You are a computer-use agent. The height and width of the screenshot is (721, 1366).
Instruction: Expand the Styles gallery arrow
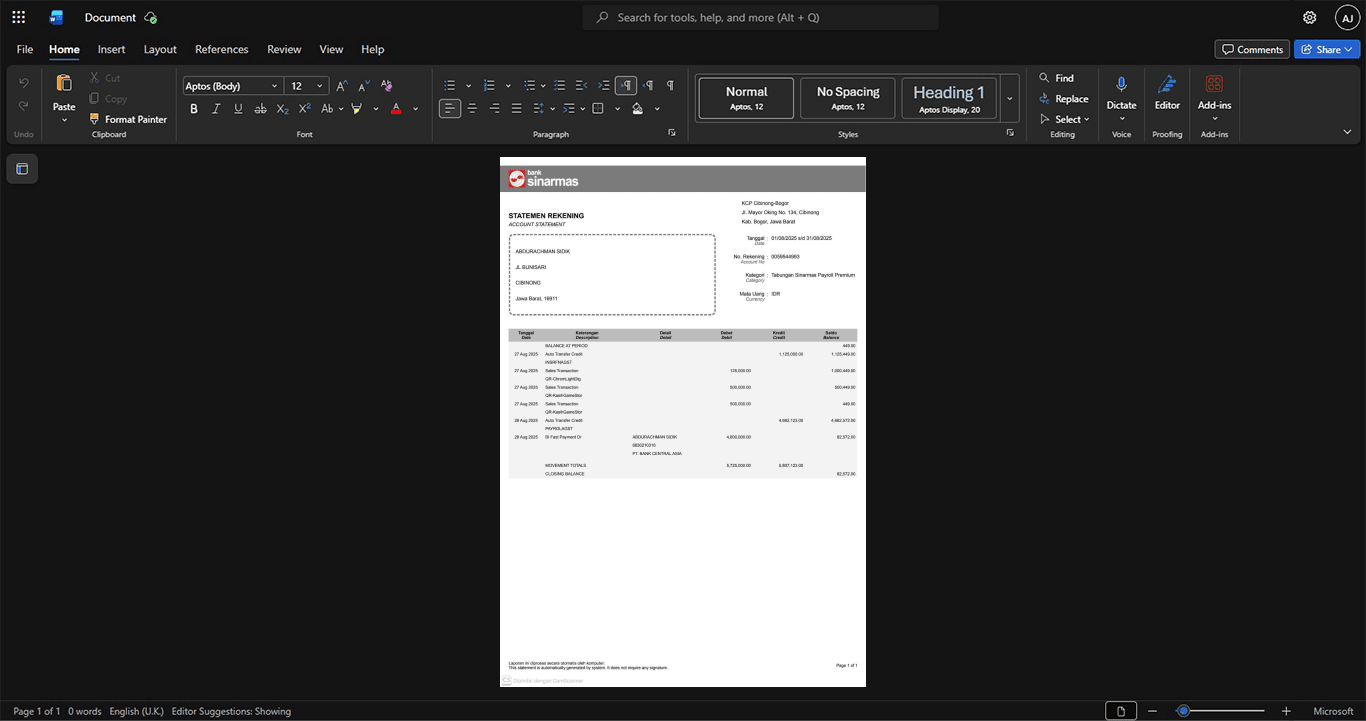[x=1009, y=98]
